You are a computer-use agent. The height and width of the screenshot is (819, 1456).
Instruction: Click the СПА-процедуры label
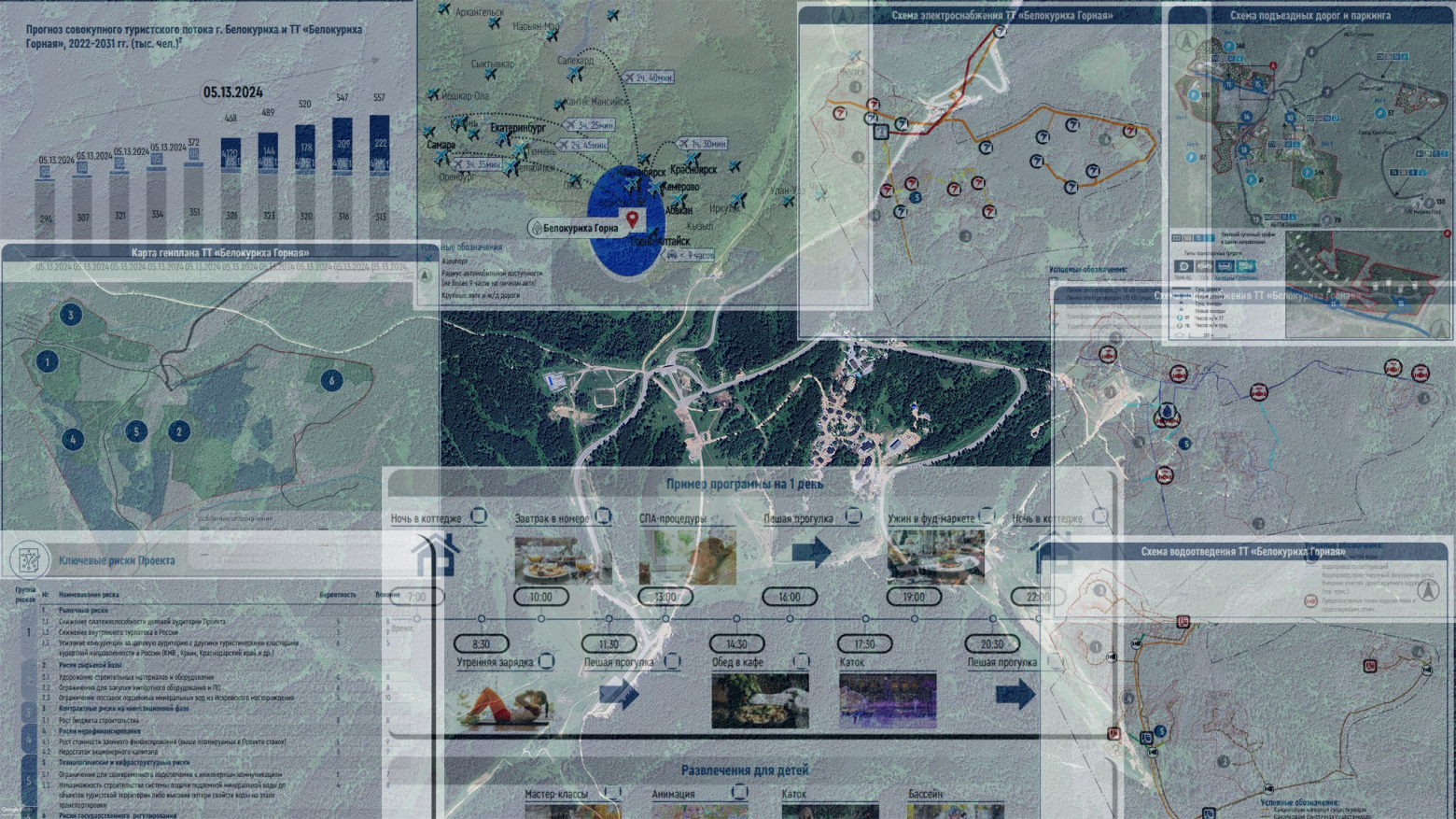[x=672, y=518]
